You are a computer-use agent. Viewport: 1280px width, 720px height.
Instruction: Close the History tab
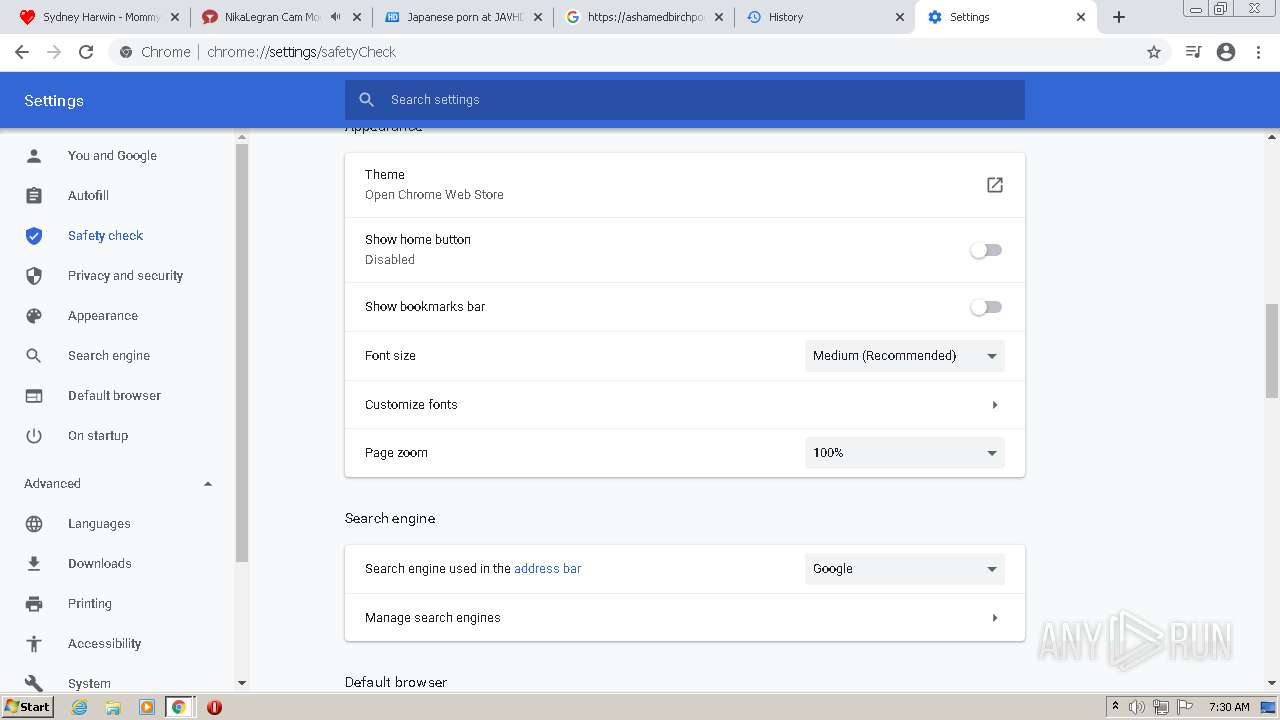click(x=900, y=17)
